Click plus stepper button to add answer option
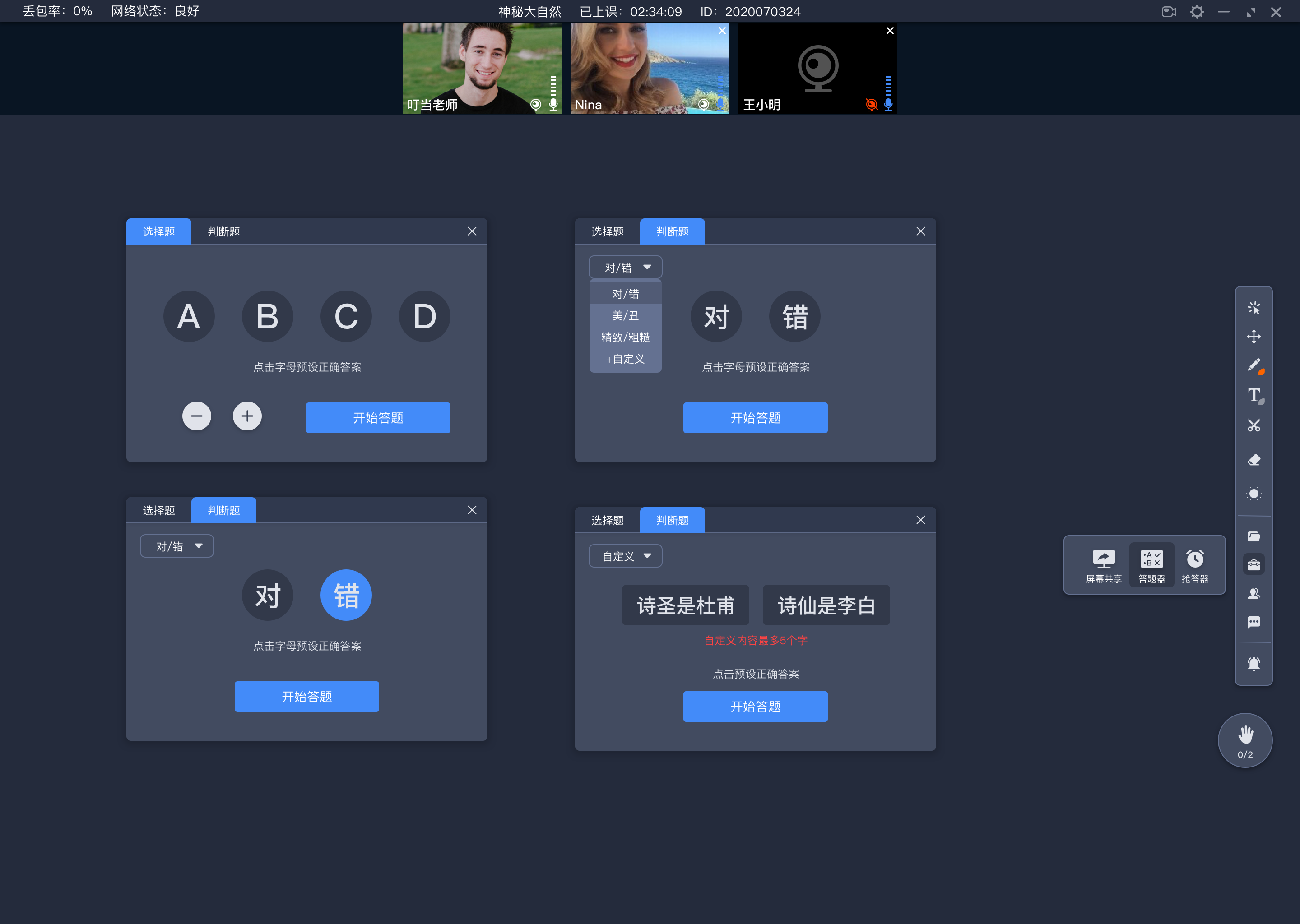 pyautogui.click(x=248, y=417)
